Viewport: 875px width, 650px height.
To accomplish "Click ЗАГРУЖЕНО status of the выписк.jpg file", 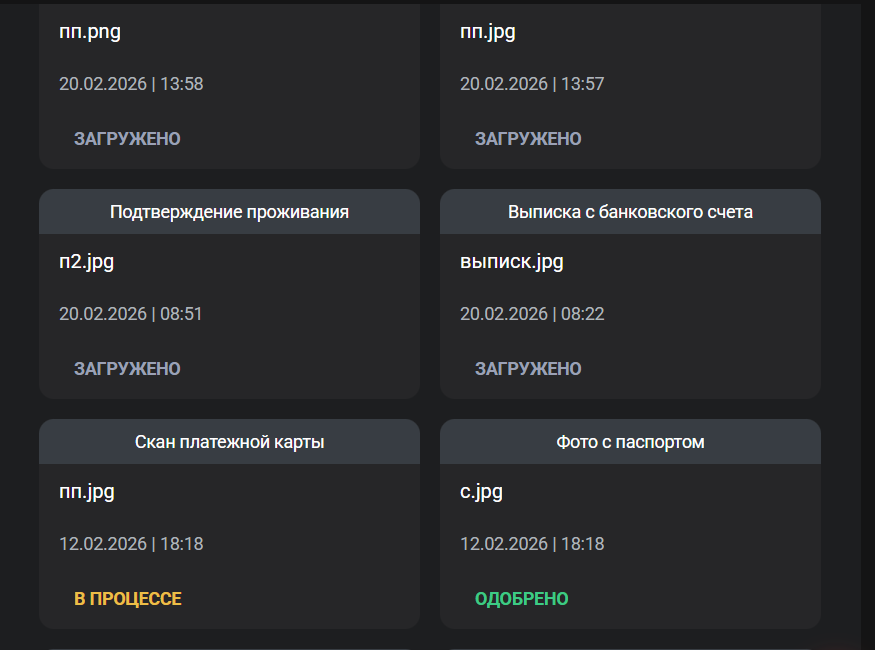I will [528, 369].
